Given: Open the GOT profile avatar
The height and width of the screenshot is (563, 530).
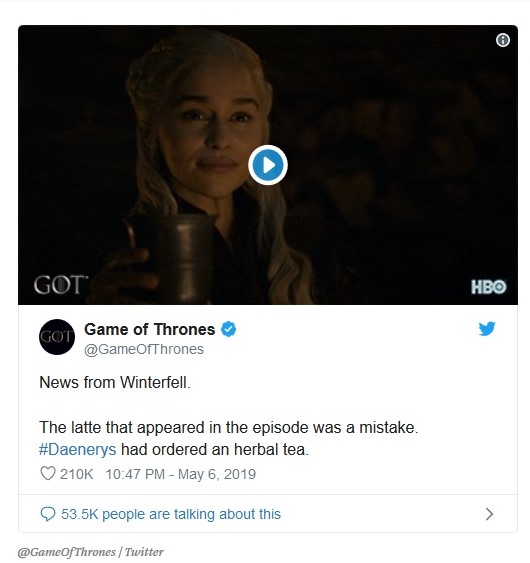Looking at the screenshot, I should tap(57, 337).
